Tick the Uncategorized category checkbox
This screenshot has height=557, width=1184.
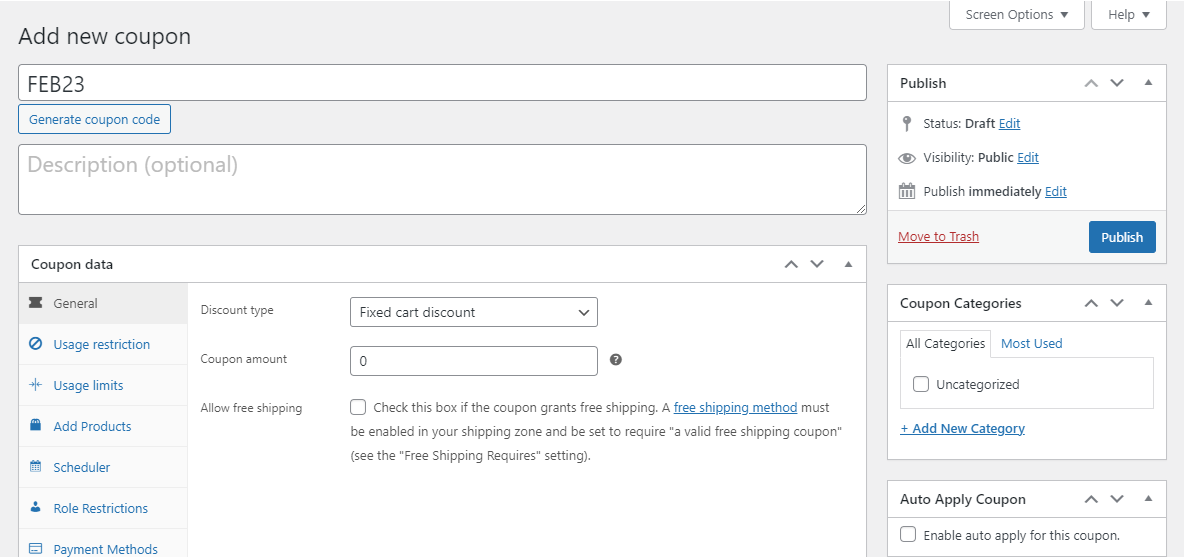(921, 384)
